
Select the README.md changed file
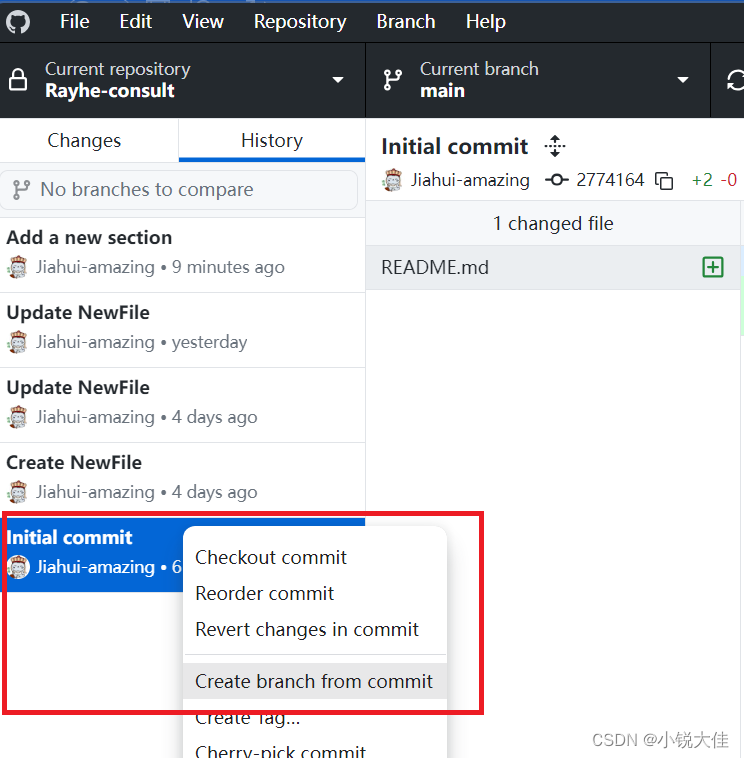pos(553,267)
